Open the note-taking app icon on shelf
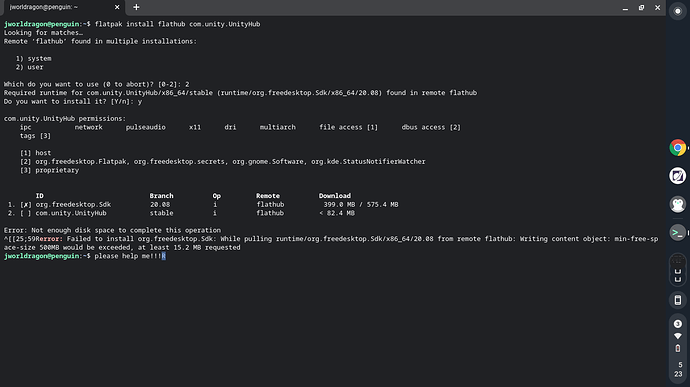This screenshot has width=690, height=387. click(x=678, y=176)
